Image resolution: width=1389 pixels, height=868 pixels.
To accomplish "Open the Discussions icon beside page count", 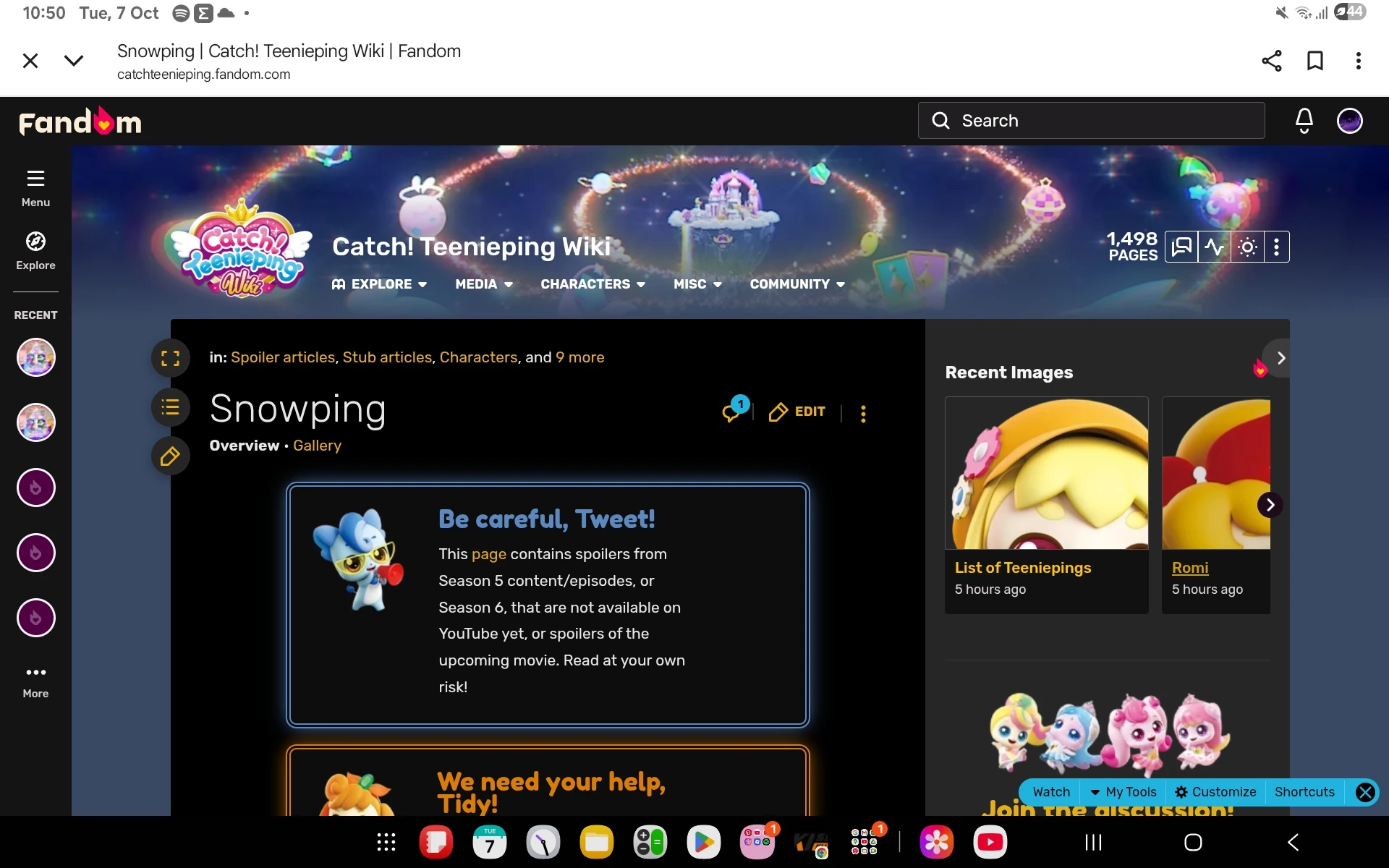I will pos(1181,247).
